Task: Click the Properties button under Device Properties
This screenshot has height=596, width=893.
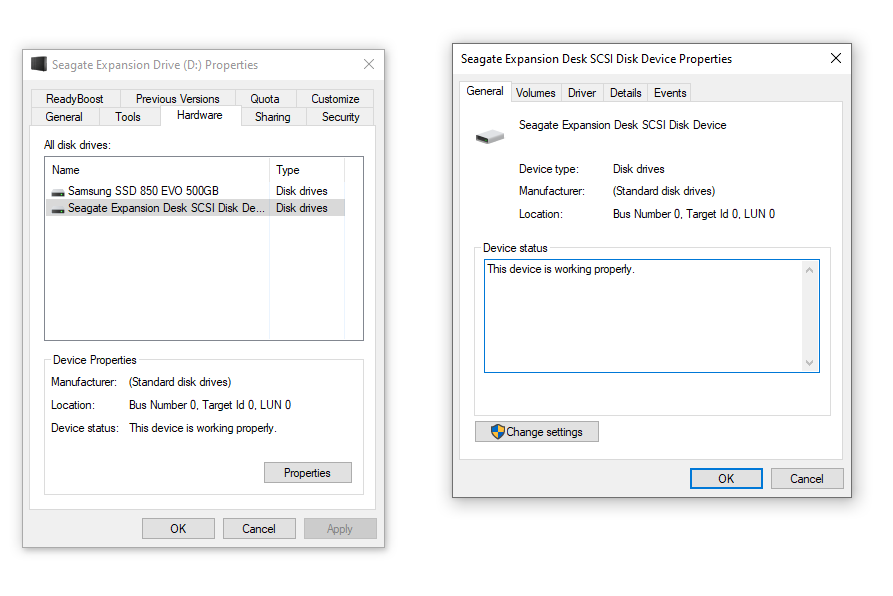Action: click(x=308, y=472)
